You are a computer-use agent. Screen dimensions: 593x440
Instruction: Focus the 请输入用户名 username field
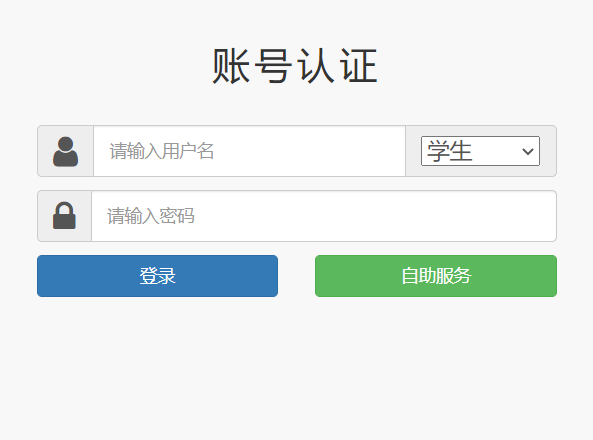click(x=250, y=151)
